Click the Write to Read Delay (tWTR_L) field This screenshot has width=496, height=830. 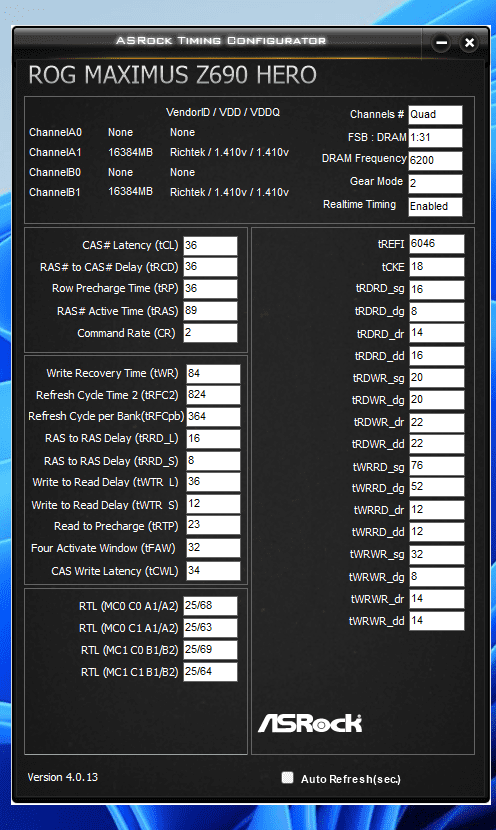pos(213,482)
